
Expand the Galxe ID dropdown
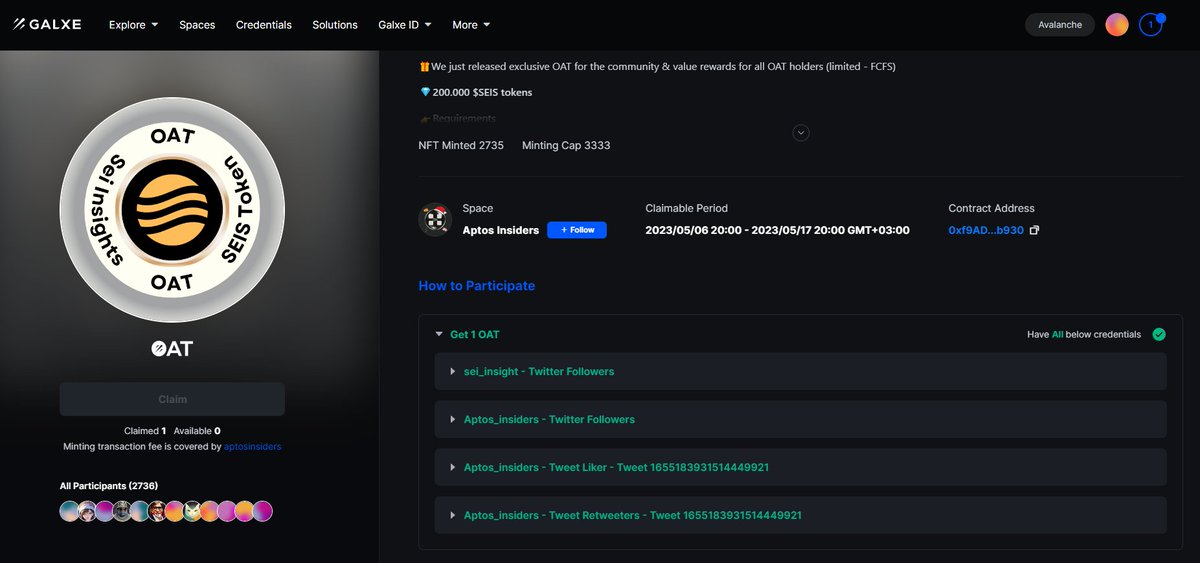(x=405, y=24)
